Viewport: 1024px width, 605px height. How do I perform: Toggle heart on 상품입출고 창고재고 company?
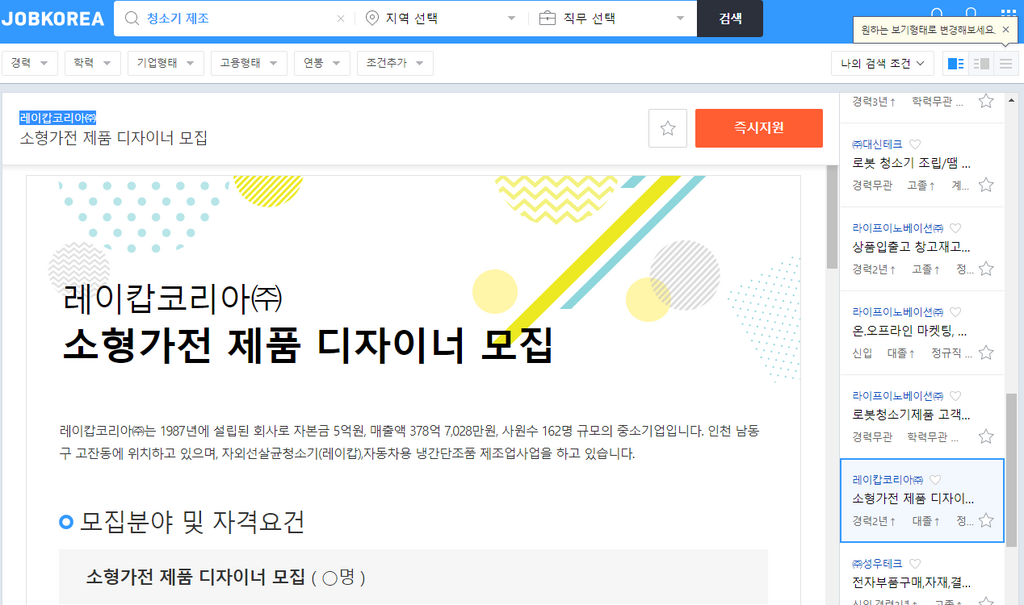[x=955, y=228]
